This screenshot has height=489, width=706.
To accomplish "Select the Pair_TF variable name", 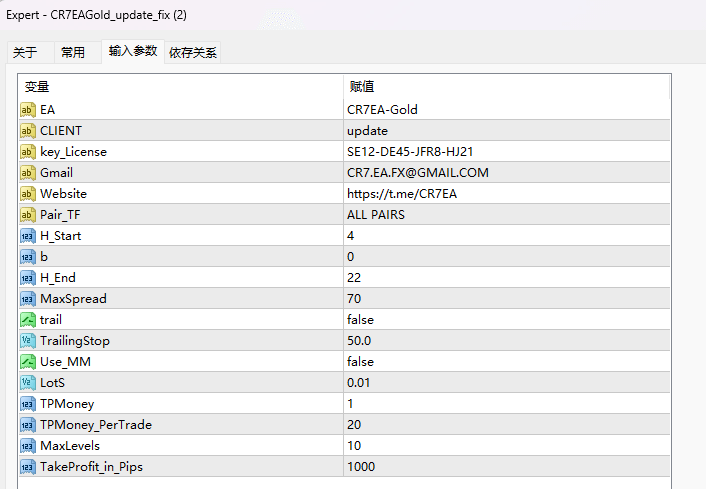I will point(60,215).
